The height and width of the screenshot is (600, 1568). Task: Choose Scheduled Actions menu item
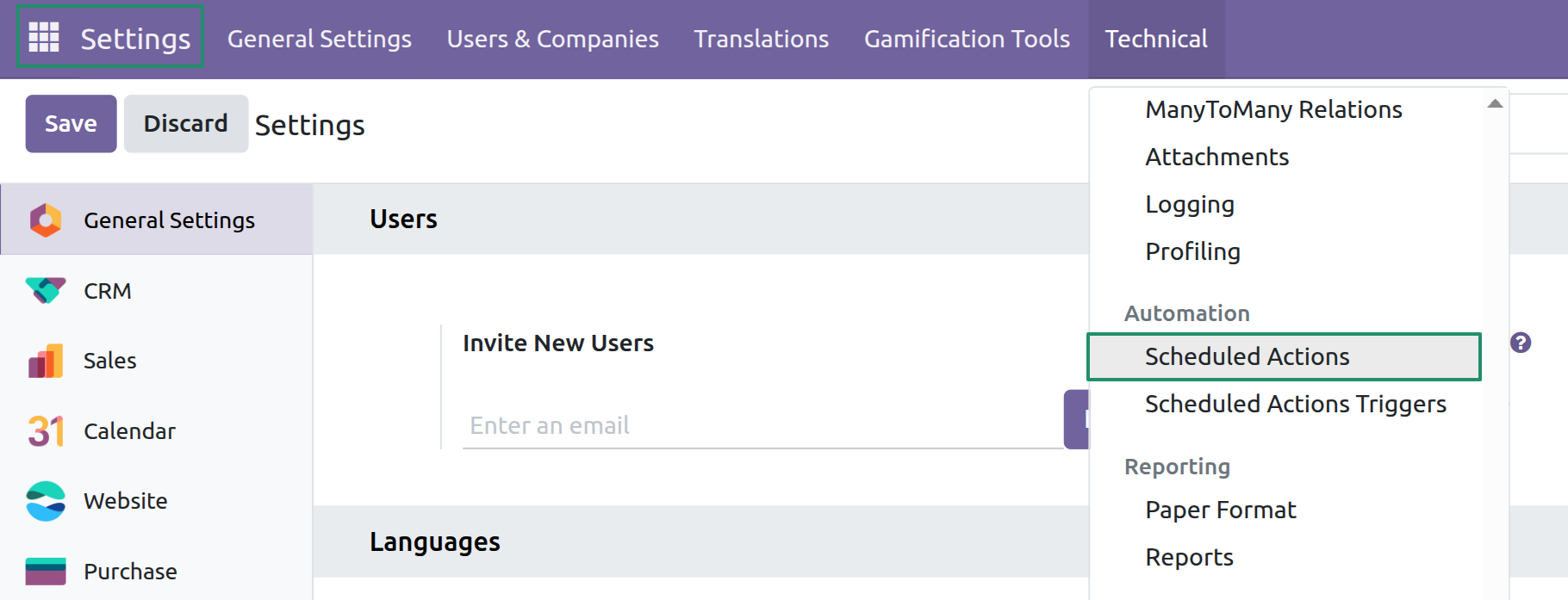[x=1284, y=356]
